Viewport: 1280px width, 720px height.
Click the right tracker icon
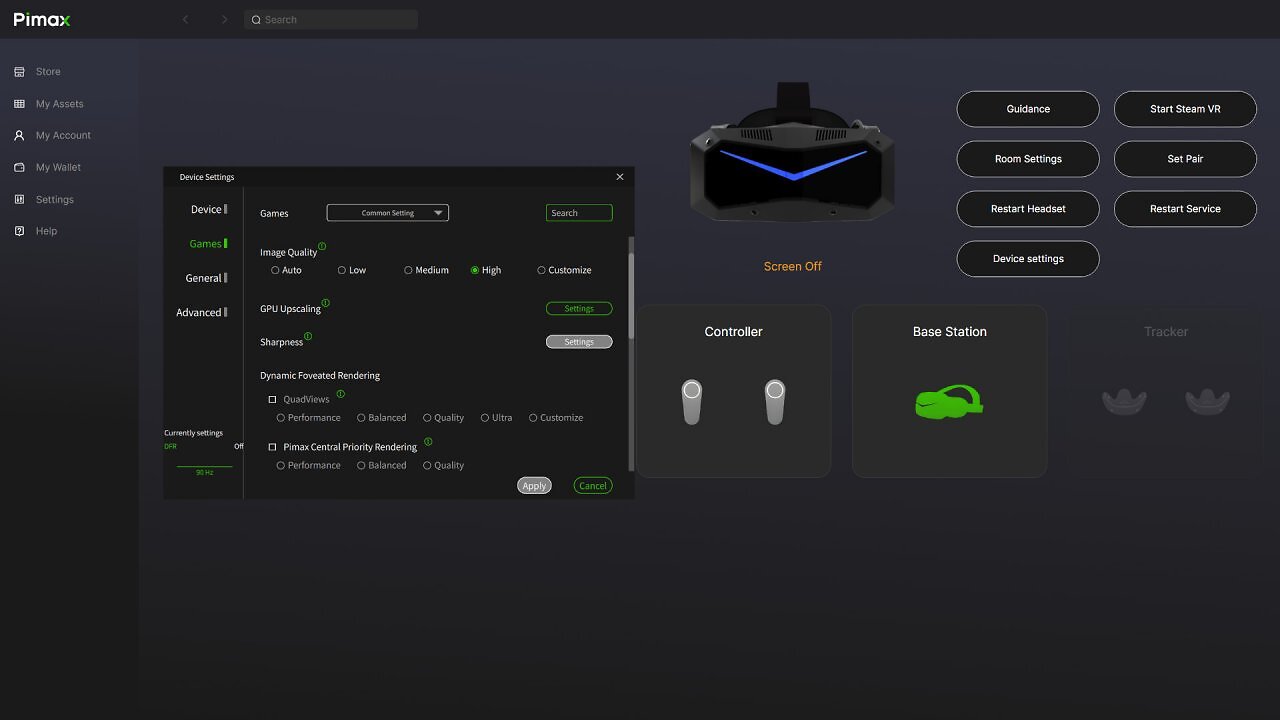coord(1207,401)
